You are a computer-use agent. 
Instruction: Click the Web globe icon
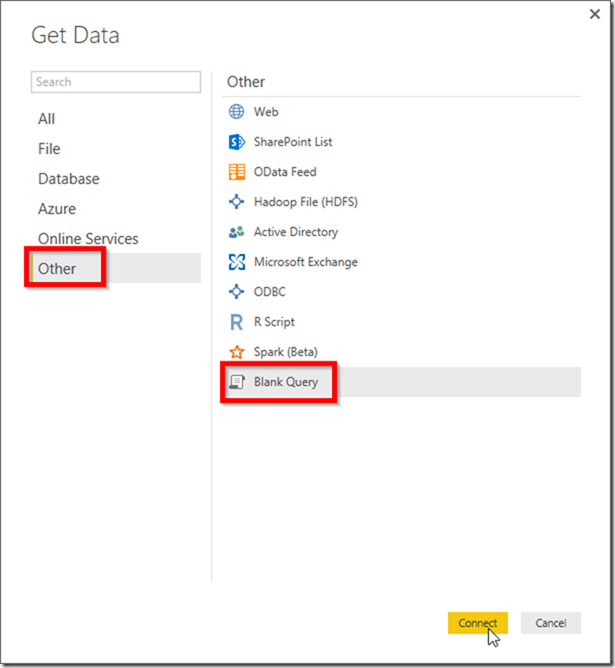[x=236, y=112]
